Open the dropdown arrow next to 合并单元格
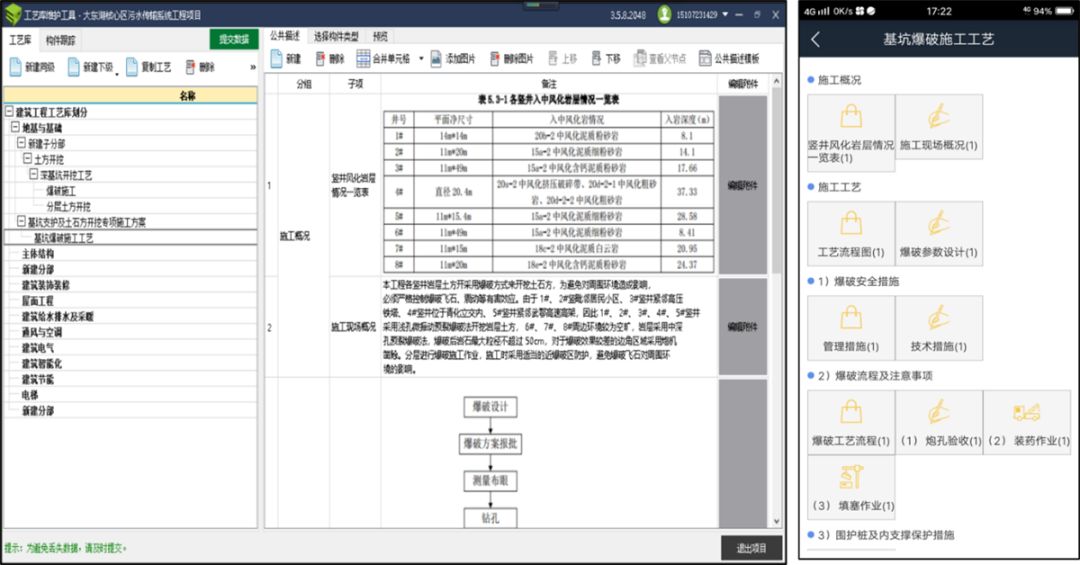The image size is (1080, 565). pyautogui.click(x=421, y=59)
